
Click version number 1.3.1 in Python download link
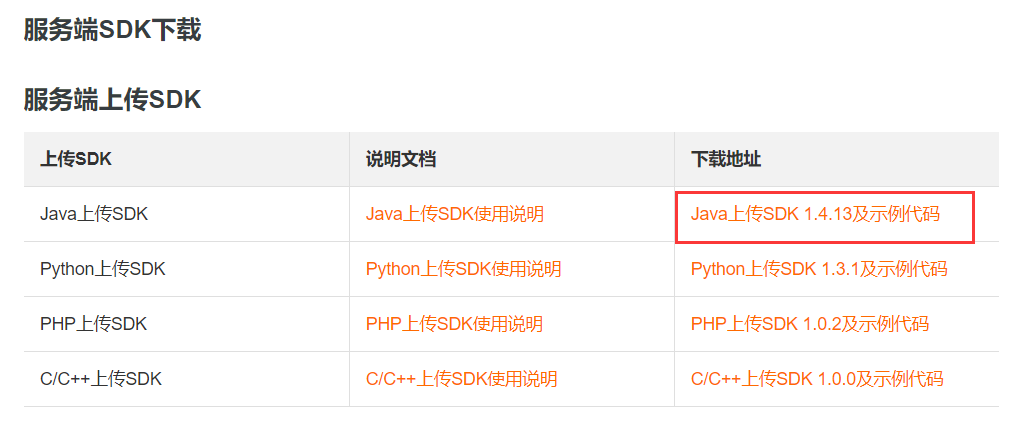pyautogui.click(x=840, y=269)
